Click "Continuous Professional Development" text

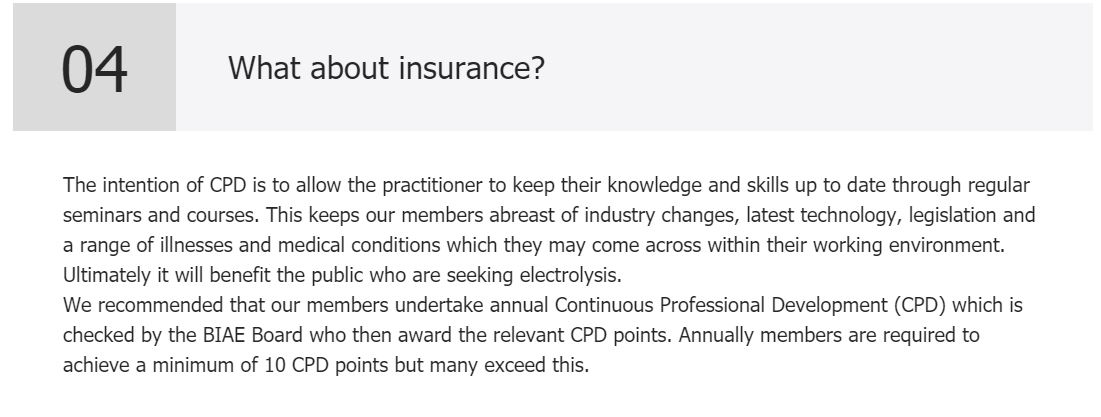pos(752,305)
